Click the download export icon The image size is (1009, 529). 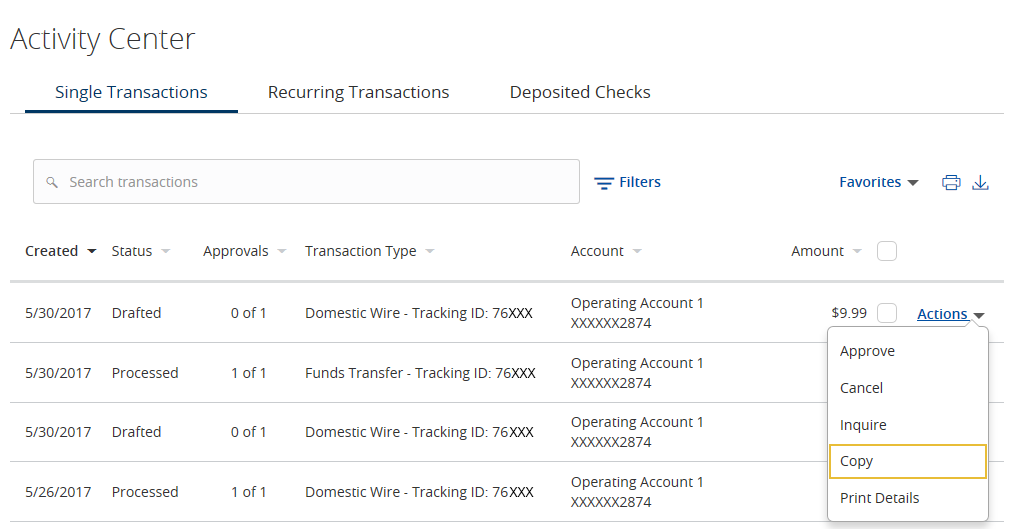[980, 183]
